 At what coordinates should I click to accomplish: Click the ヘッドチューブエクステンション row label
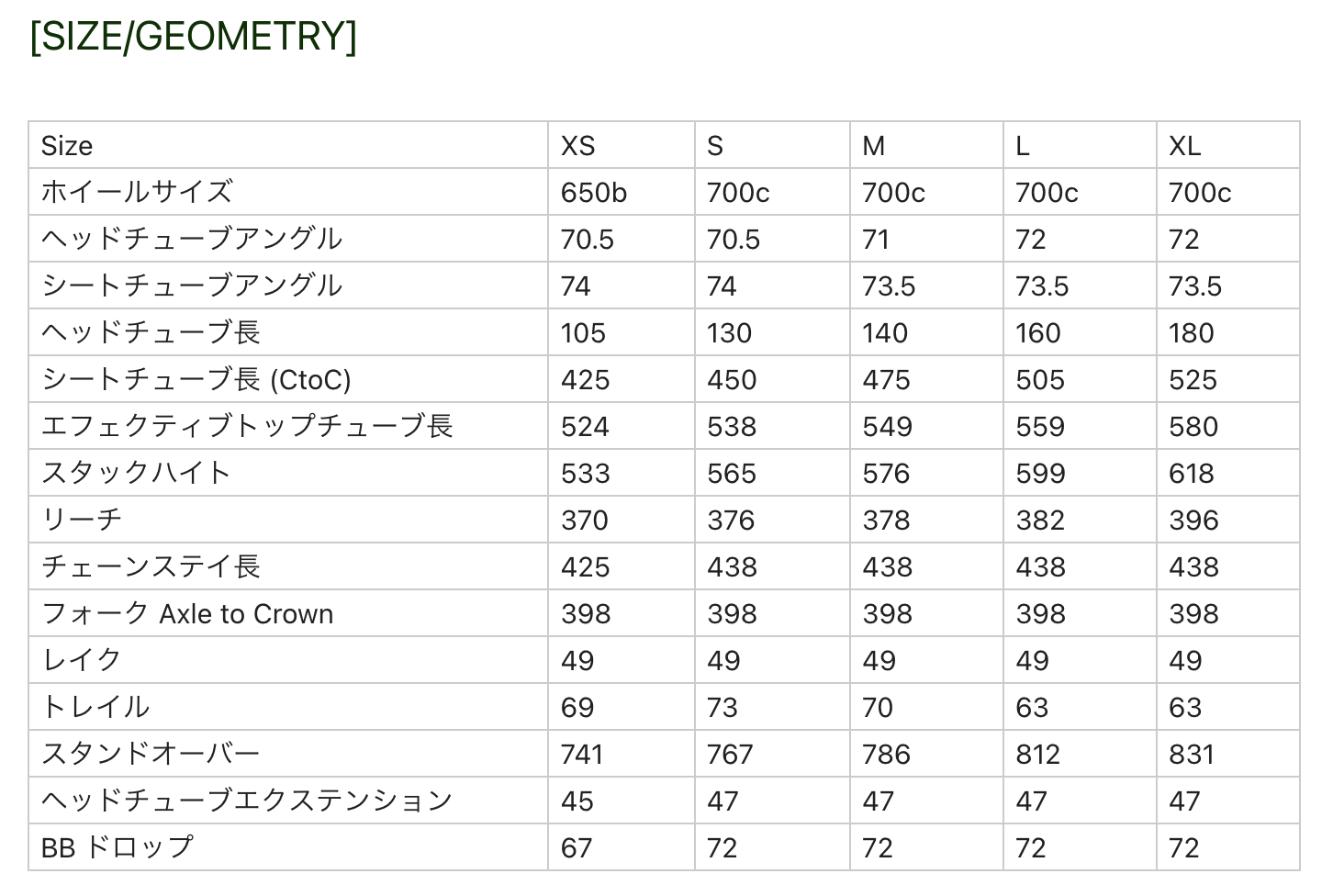(247, 801)
